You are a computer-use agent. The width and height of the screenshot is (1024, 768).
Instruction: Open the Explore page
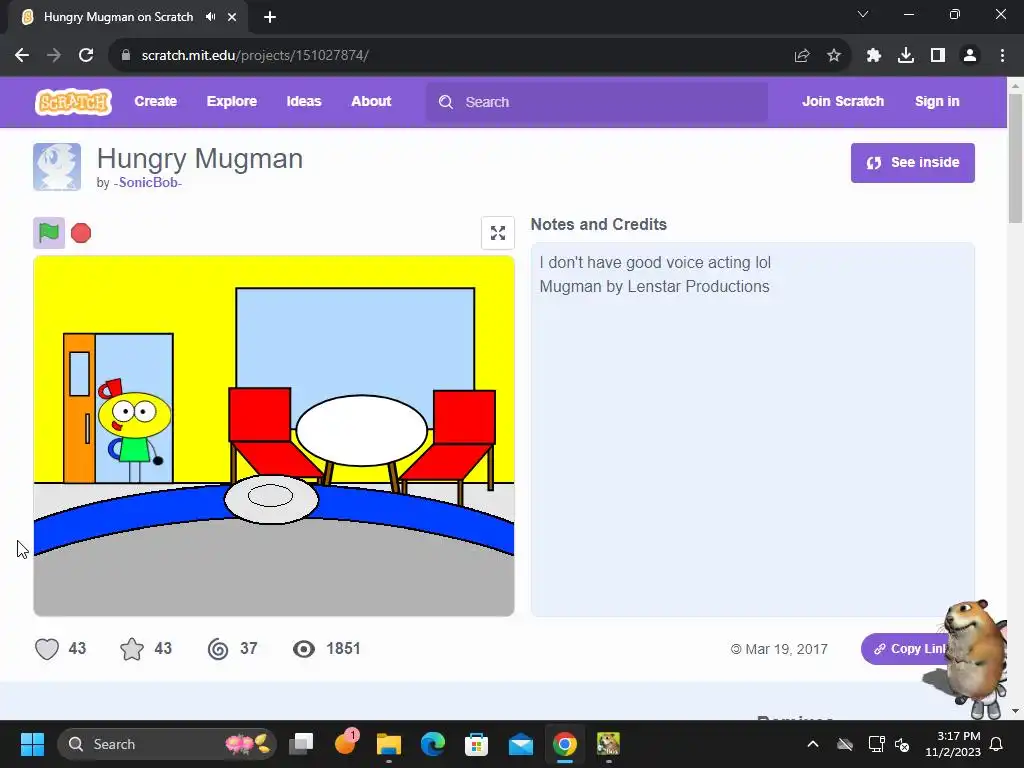coord(232,101)
